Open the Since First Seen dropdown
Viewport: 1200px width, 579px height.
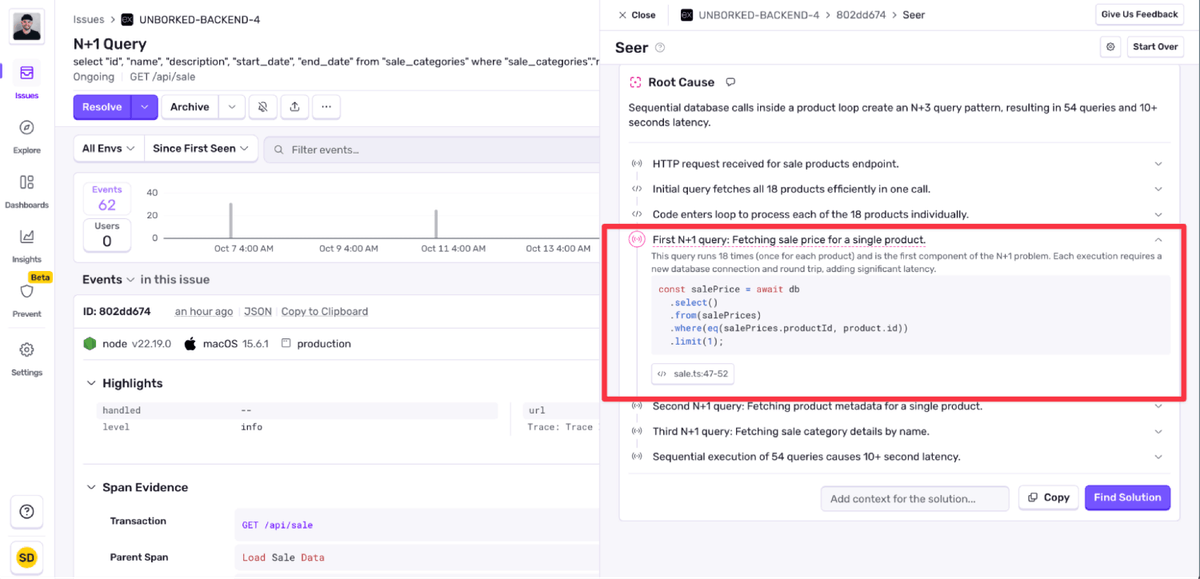point(202,148)
